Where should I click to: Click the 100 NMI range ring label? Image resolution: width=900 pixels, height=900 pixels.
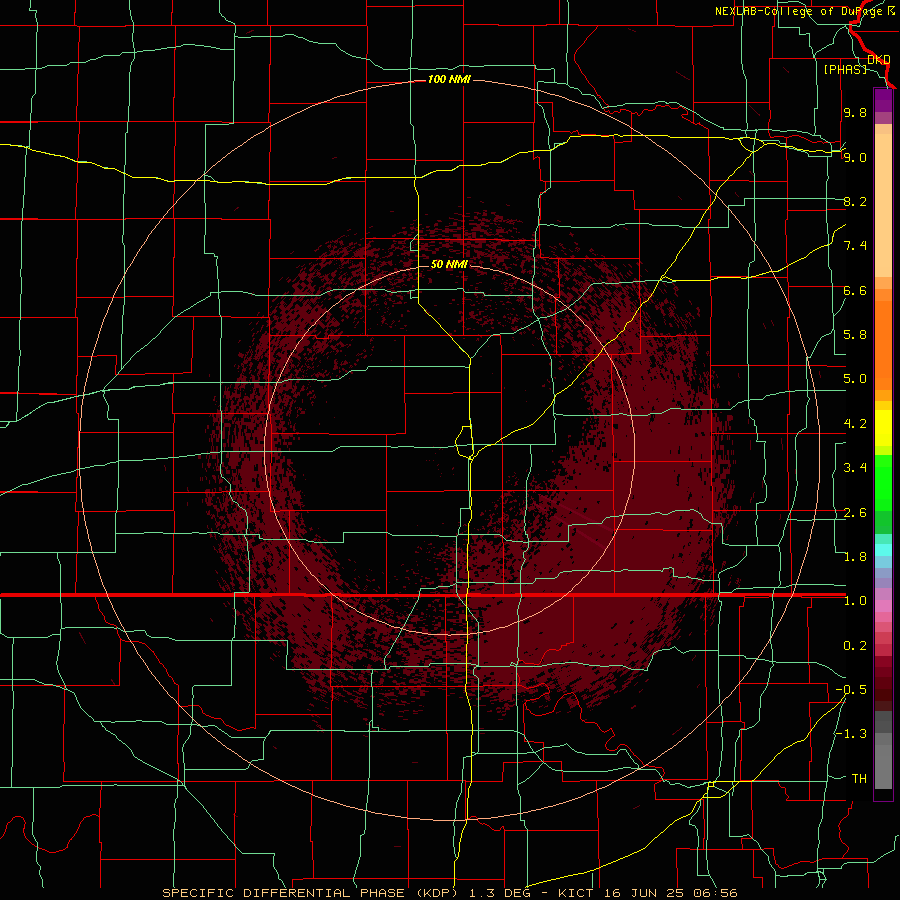[449, 79]
